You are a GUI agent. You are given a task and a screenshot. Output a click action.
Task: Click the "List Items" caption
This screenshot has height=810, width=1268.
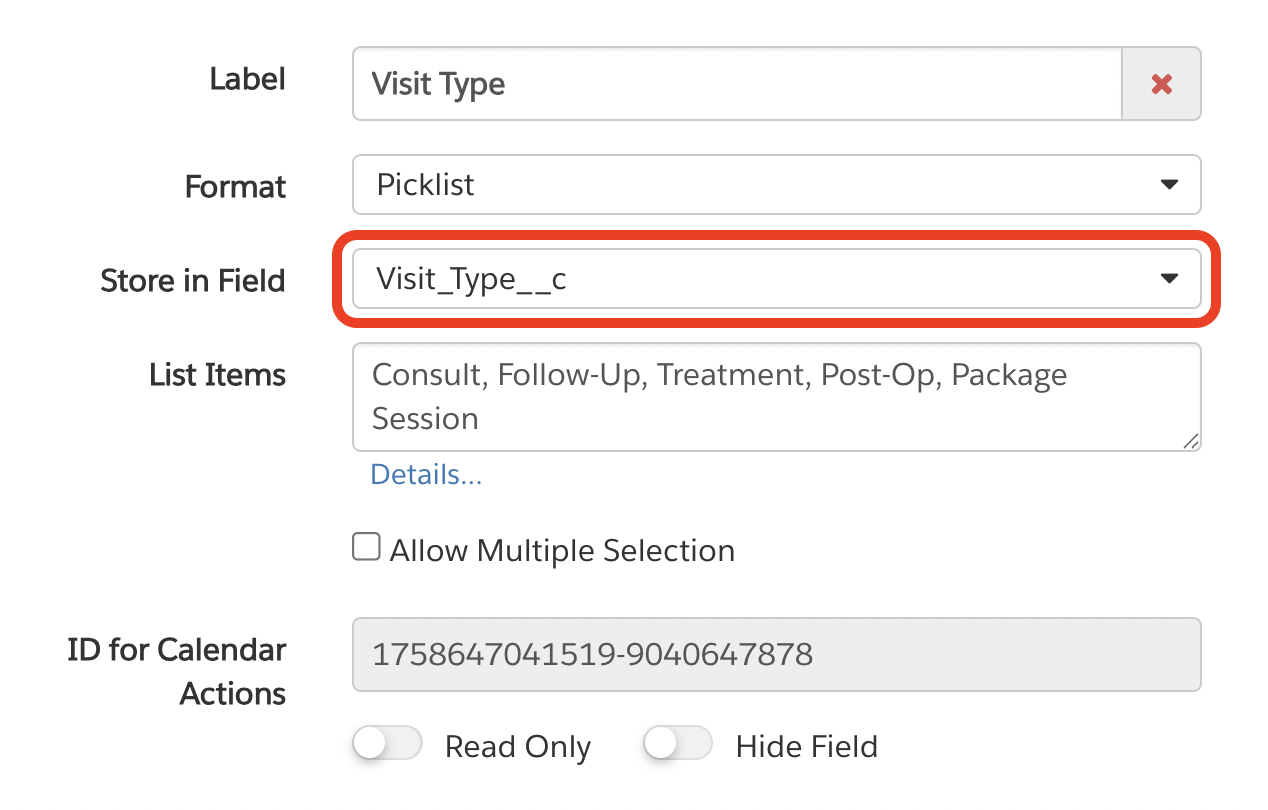(x=217, y=375)
